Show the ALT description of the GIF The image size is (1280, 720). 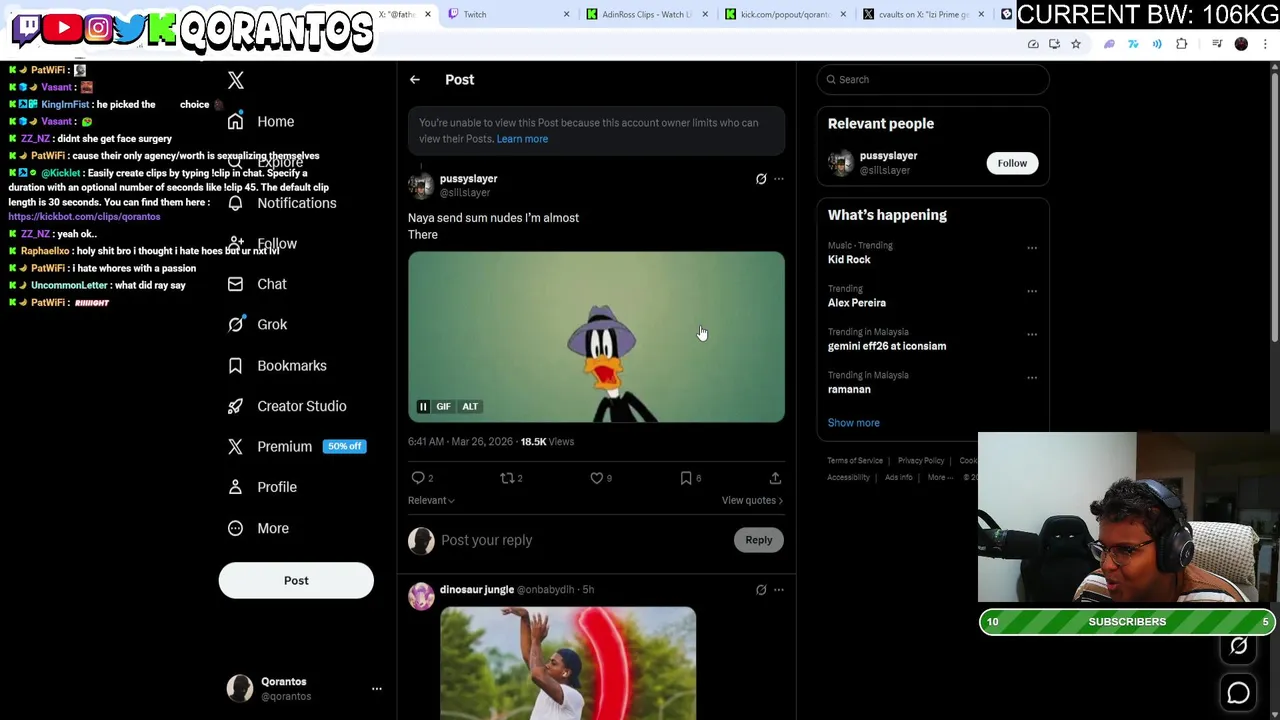(x=470, y=406)
